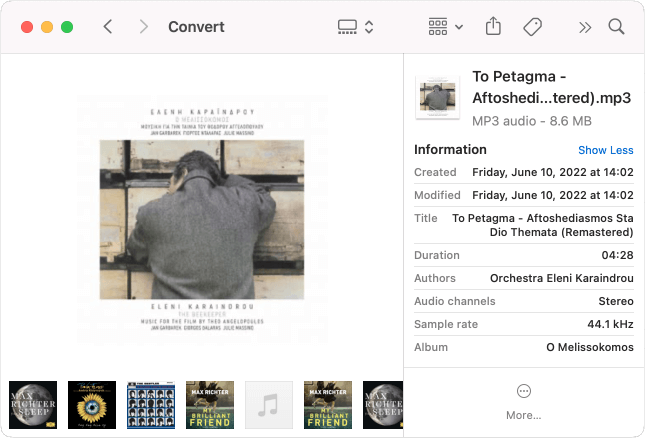Click the file name To Petagma mp3
645x438 pixels.
point(551,87)
